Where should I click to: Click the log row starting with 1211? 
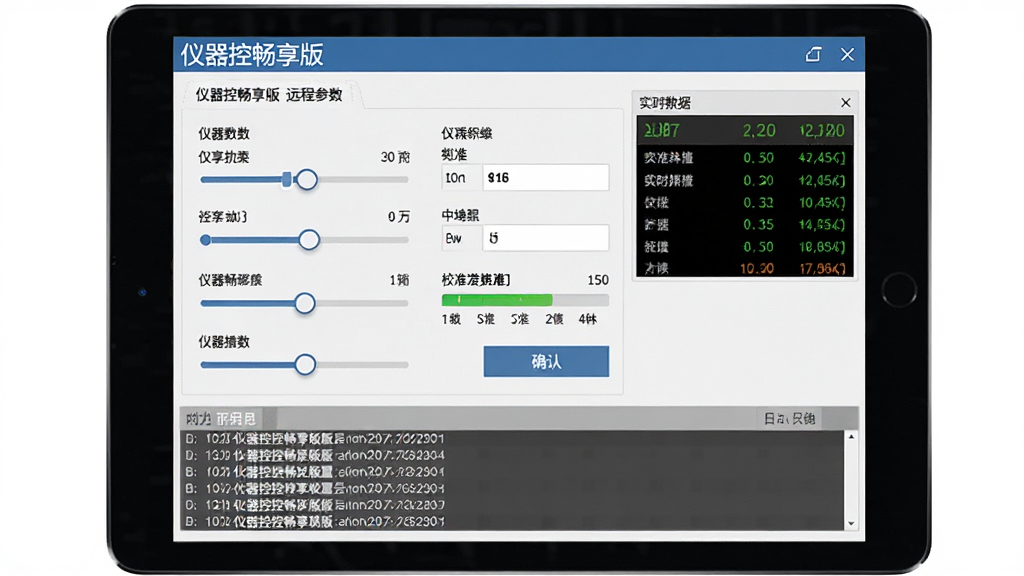pos(315,505)
